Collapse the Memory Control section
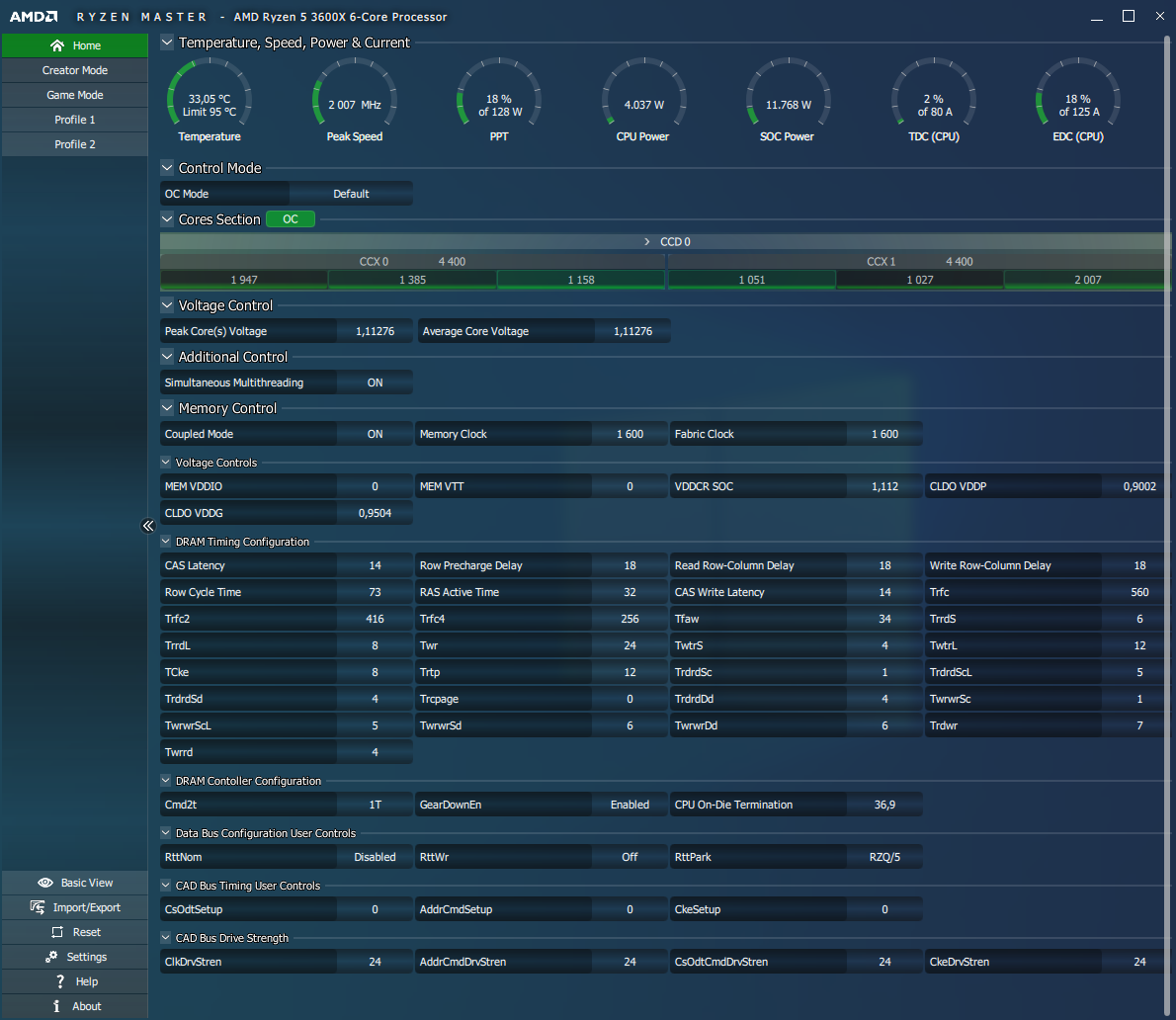The image size is (1176, 1020). tap(167, 408)
